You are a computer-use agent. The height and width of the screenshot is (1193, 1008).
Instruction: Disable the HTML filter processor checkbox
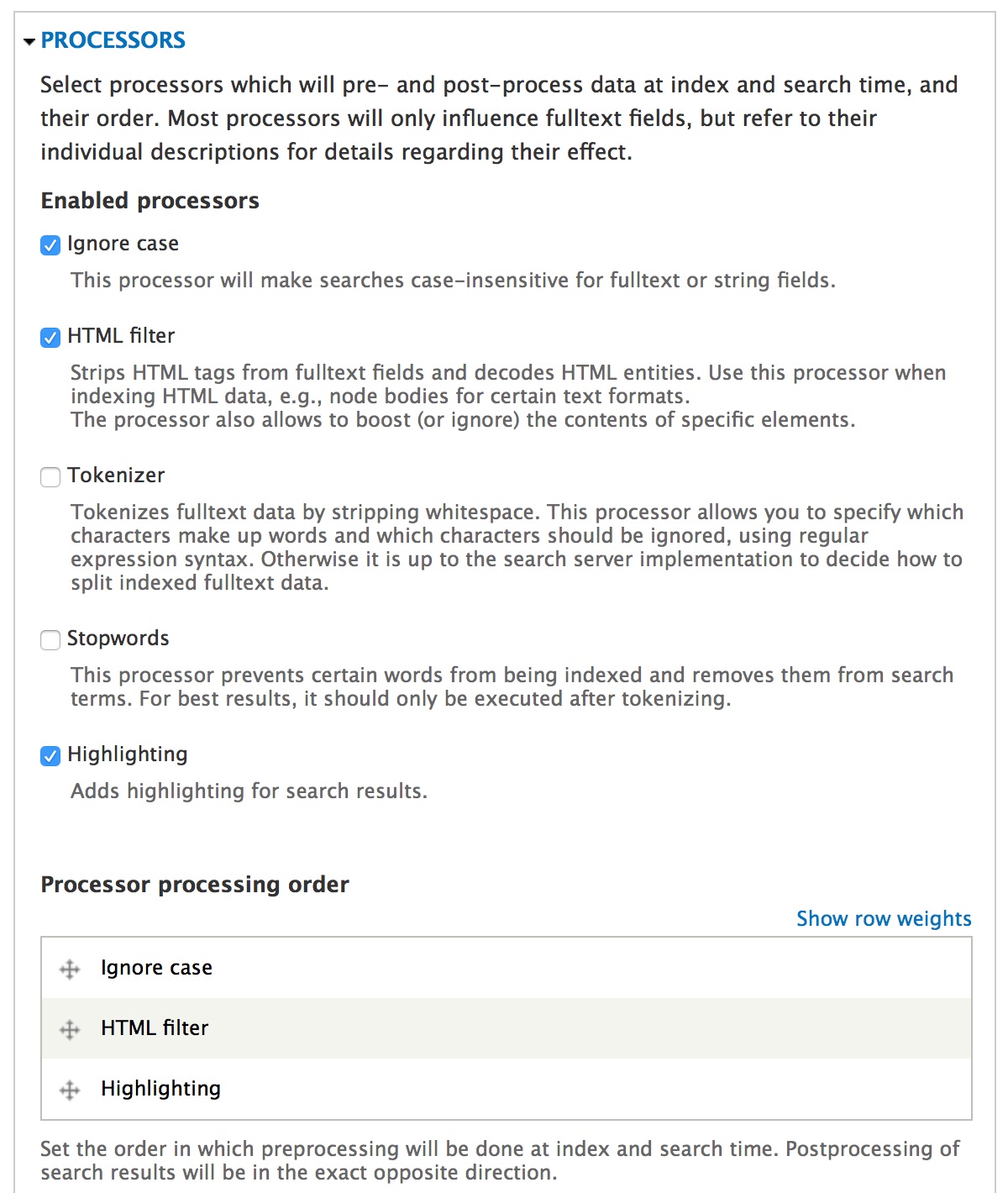(x=50, y=337)
